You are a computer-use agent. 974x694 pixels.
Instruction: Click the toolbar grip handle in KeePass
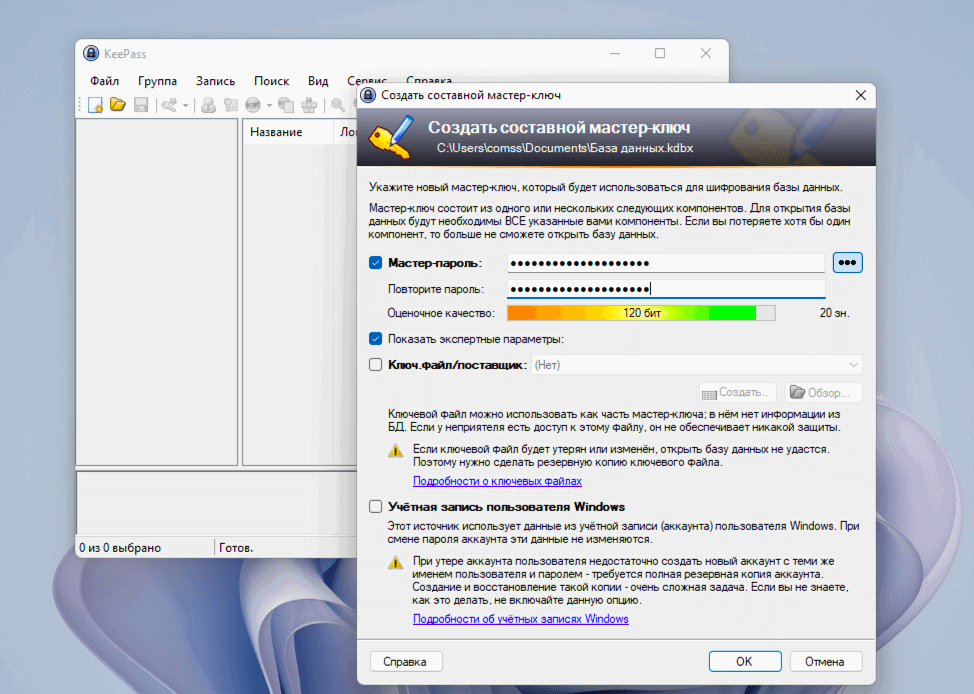tap(80, 105)
